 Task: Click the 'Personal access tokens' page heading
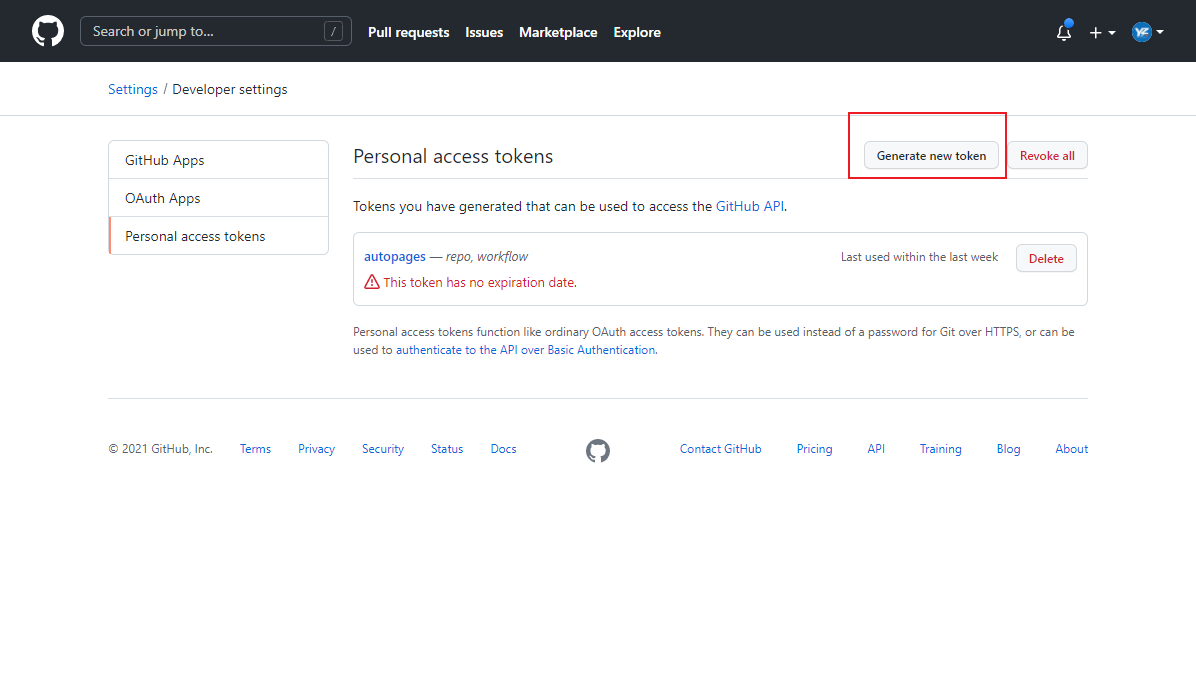453,156
